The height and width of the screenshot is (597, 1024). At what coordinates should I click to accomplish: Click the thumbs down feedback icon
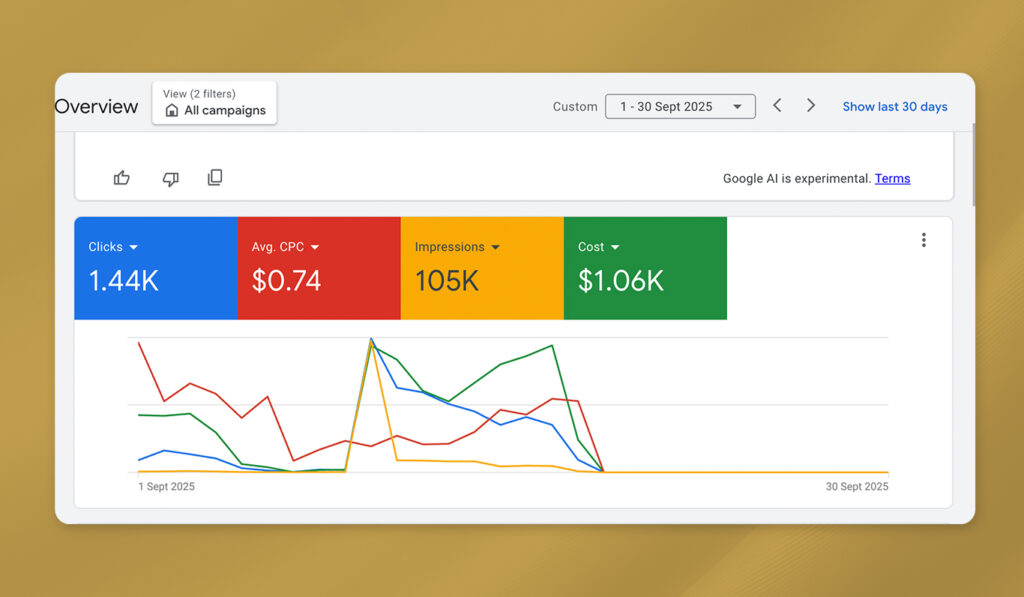point(170,178)
